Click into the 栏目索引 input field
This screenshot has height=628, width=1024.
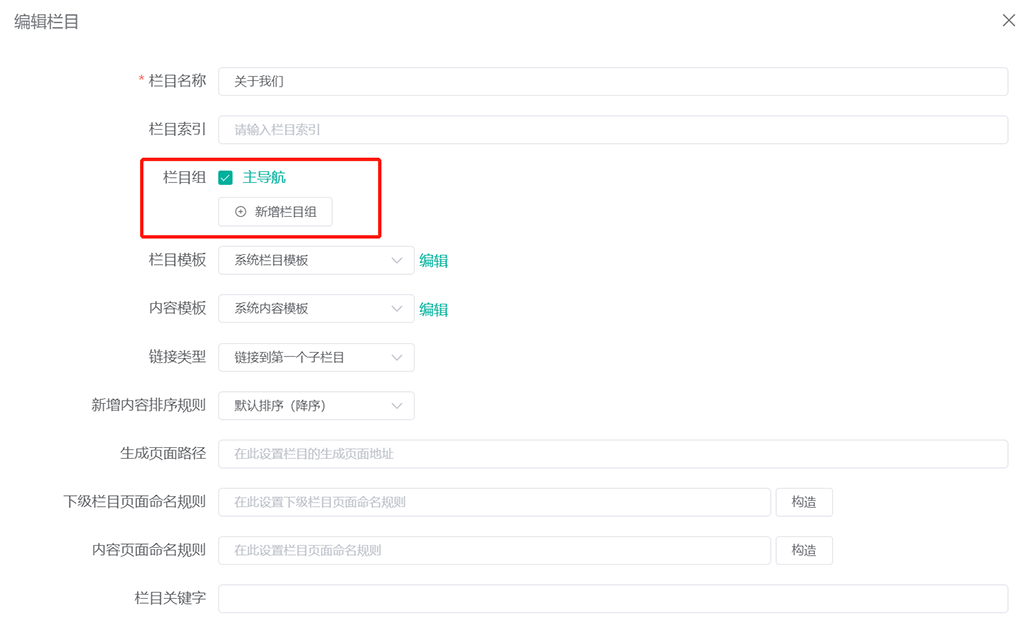(612, 130)
